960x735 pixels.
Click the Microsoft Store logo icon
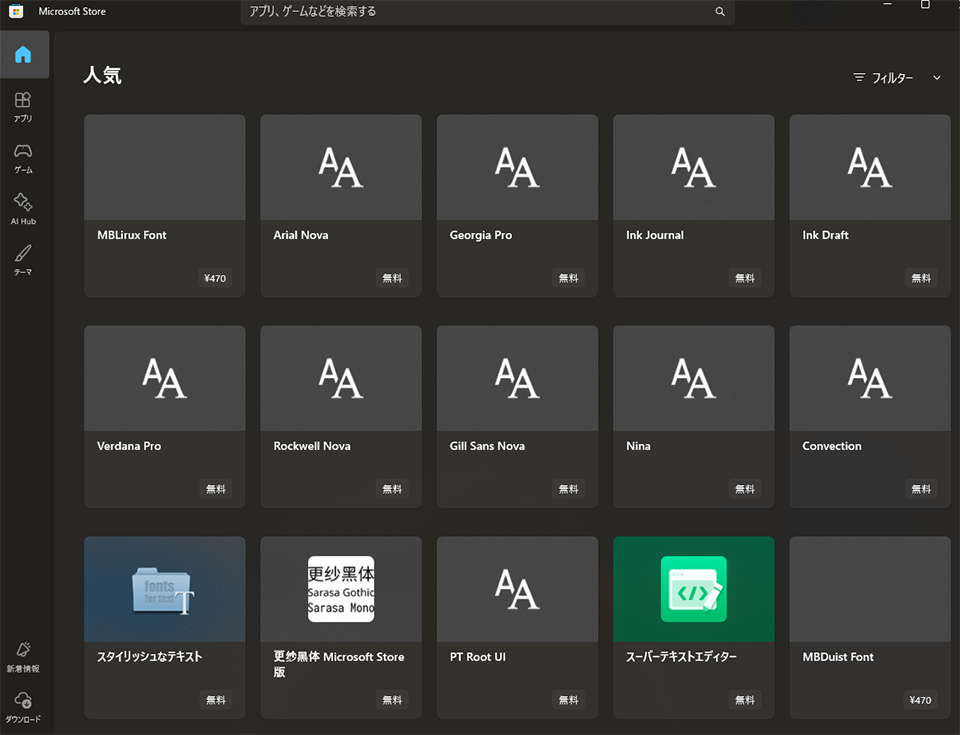pos(17,11)
